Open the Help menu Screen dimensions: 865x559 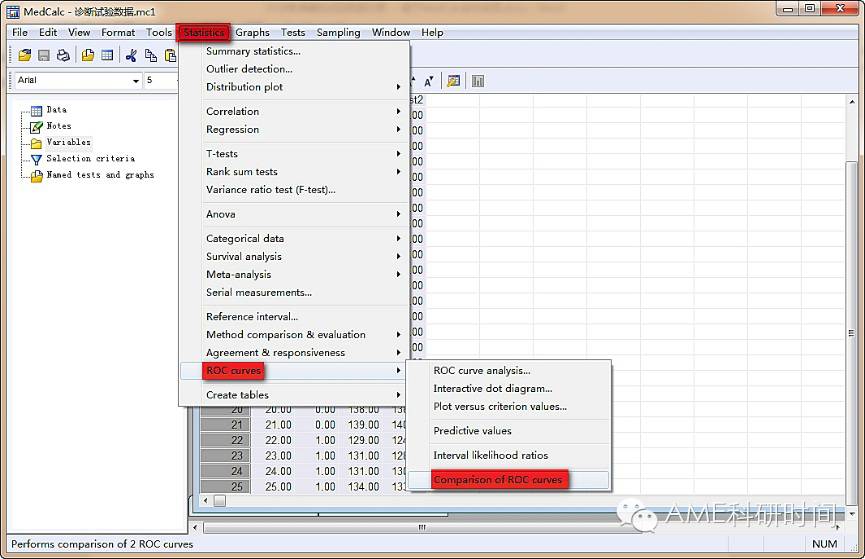(432, 33)
